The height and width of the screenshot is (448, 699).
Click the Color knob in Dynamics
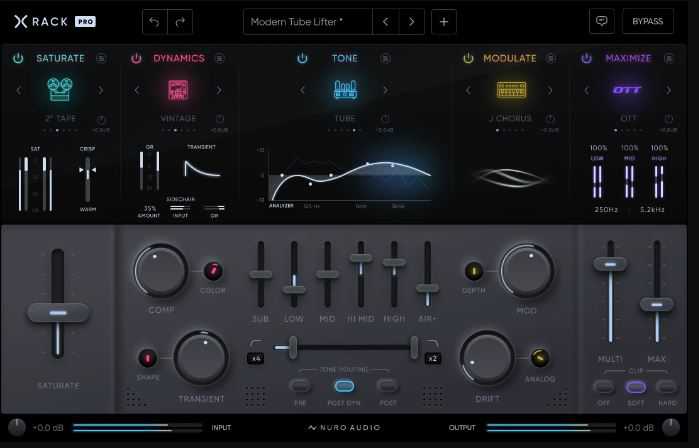[x=213, y=271]
